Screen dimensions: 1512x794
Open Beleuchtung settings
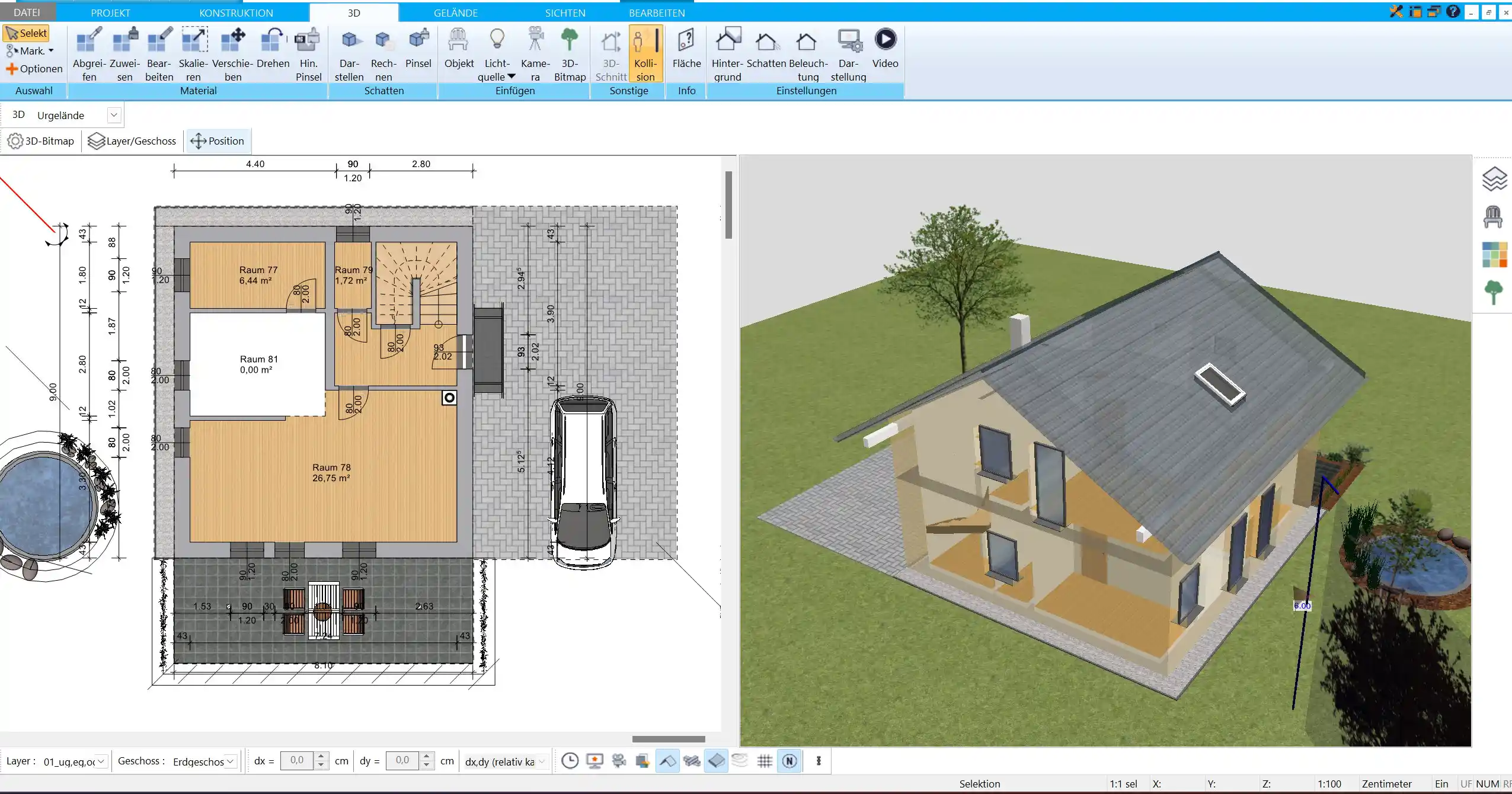808,55
